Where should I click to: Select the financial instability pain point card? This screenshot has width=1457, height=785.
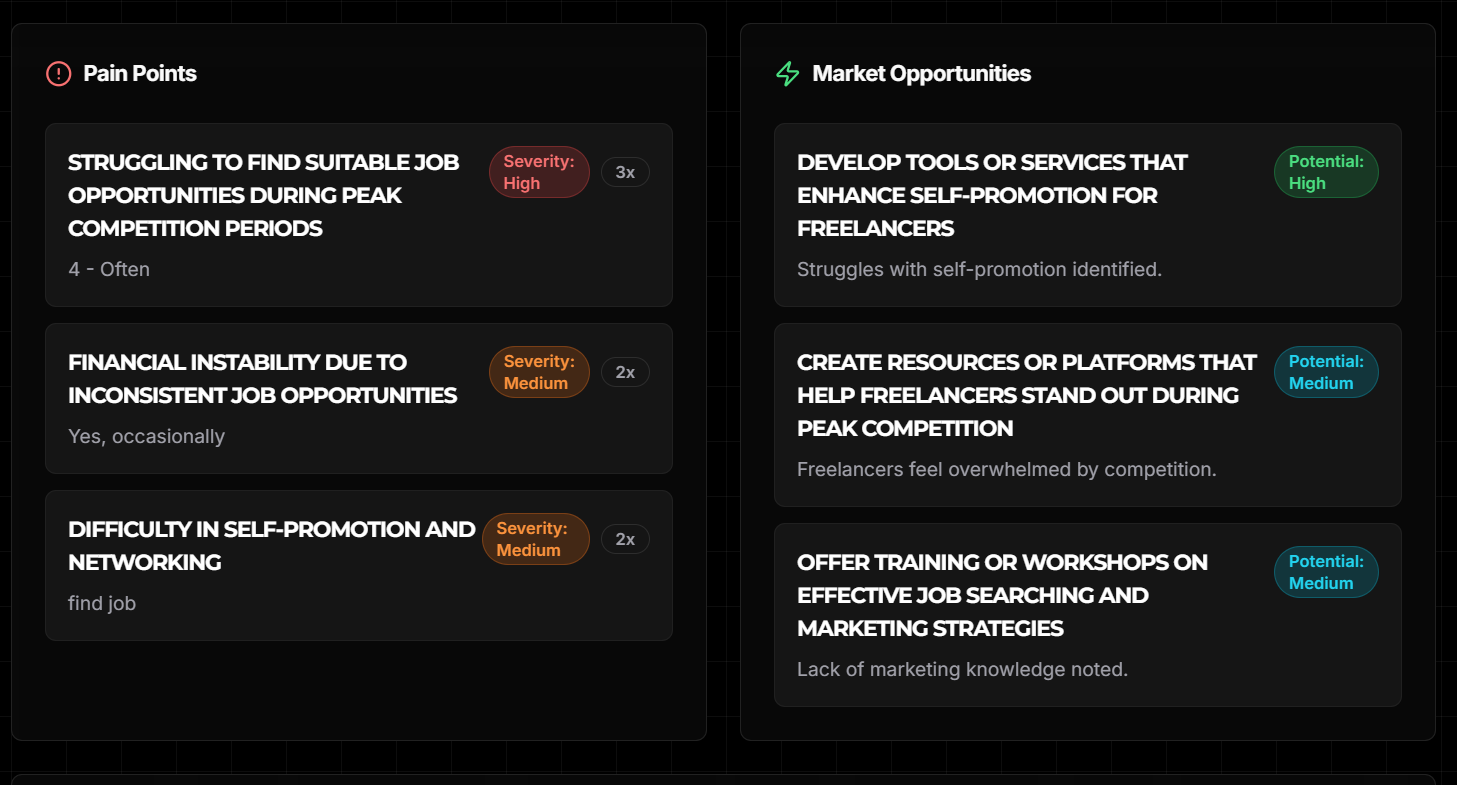[x=358, y=397]
